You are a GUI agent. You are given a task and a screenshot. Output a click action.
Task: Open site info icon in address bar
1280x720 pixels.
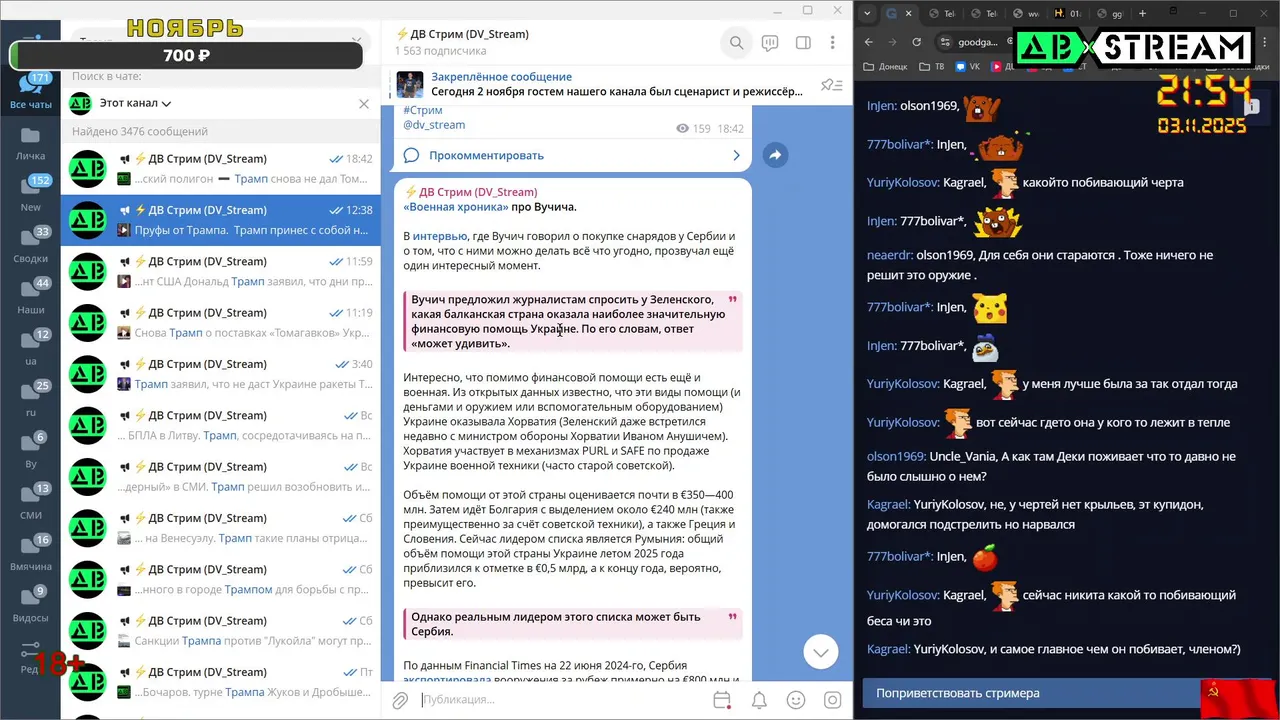pos(945,42)
